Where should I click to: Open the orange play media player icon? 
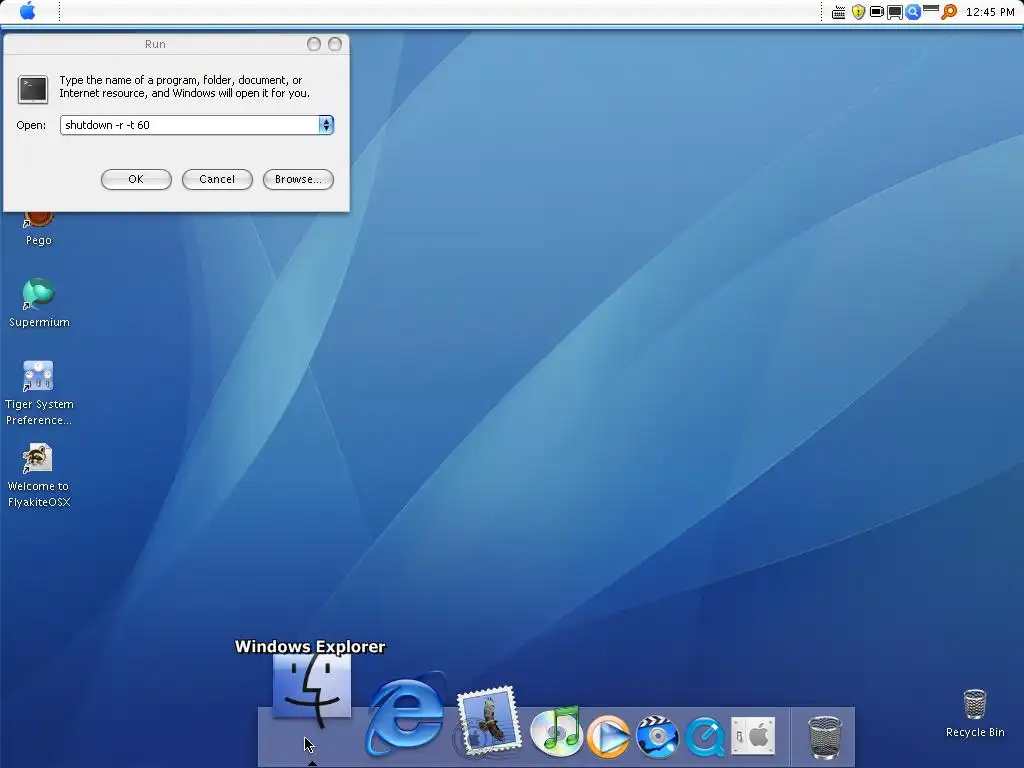[x=608, y=735]
